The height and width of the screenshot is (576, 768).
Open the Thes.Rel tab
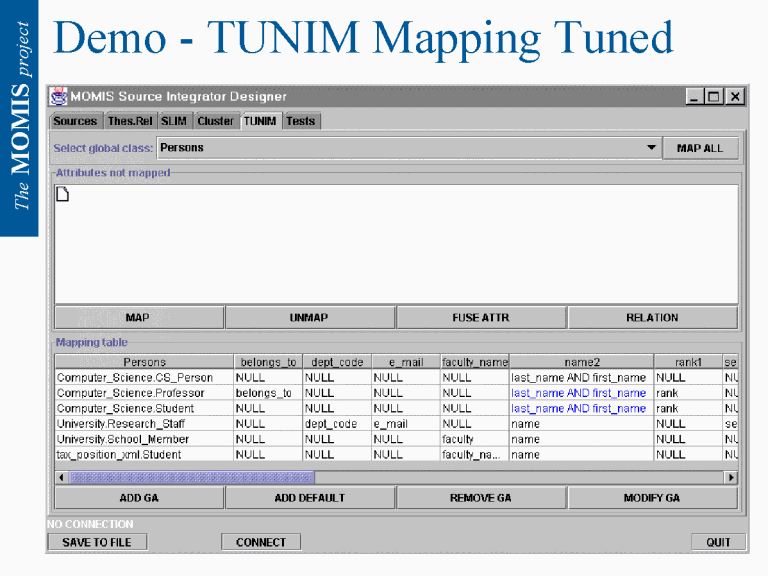[129, 121]
